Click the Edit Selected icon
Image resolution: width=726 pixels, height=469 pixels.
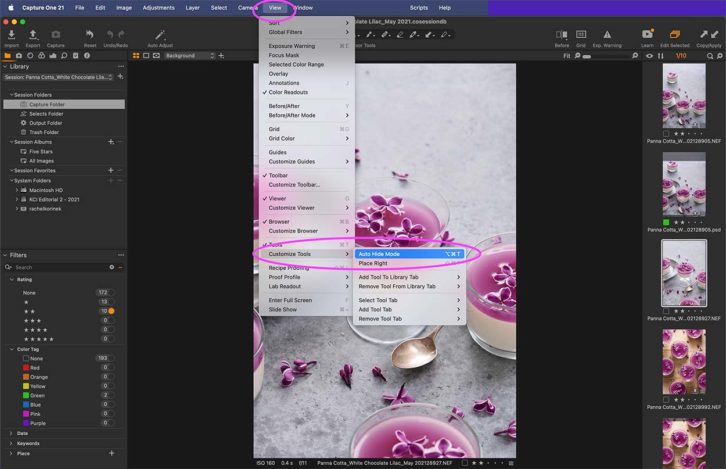pyautogui.click(x=675, y=35)
